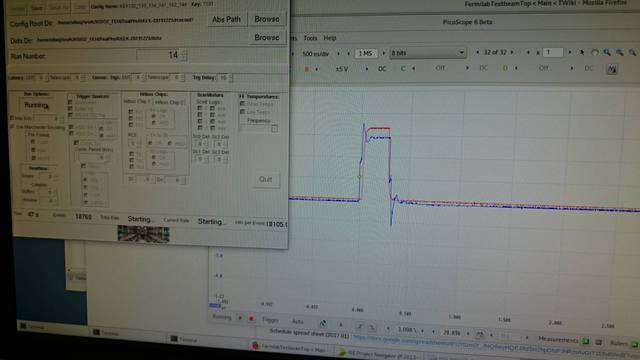The image size is (640, 360).
Task: Toggle the first checkbox under Trigger Sources
Action: point(70,102)
